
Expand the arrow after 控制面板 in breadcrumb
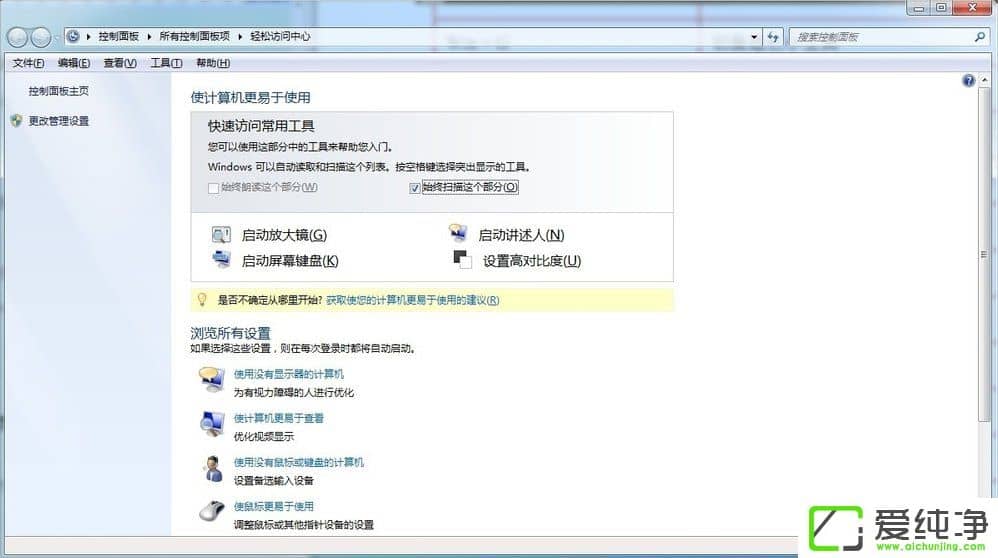(x=150, y=37)
